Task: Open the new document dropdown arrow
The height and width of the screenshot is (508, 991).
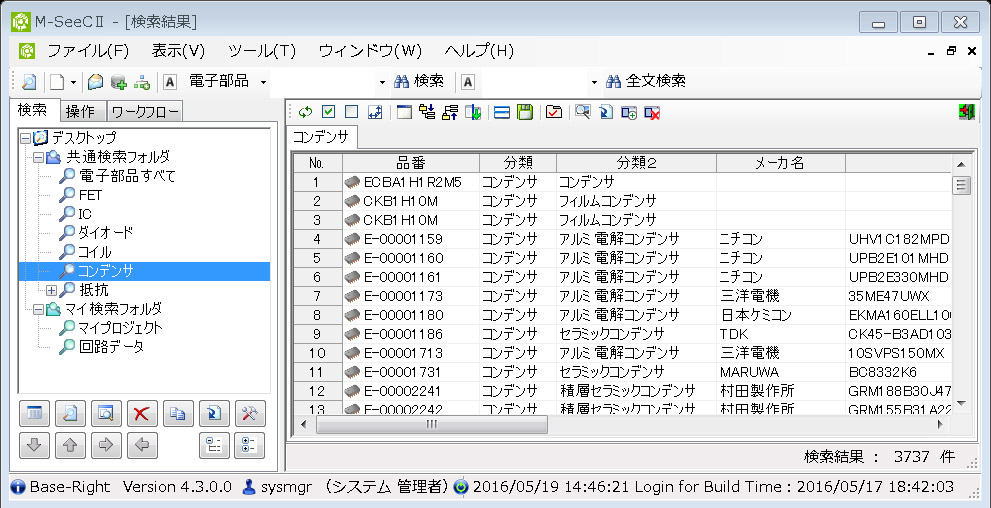Action: [73, 82]
